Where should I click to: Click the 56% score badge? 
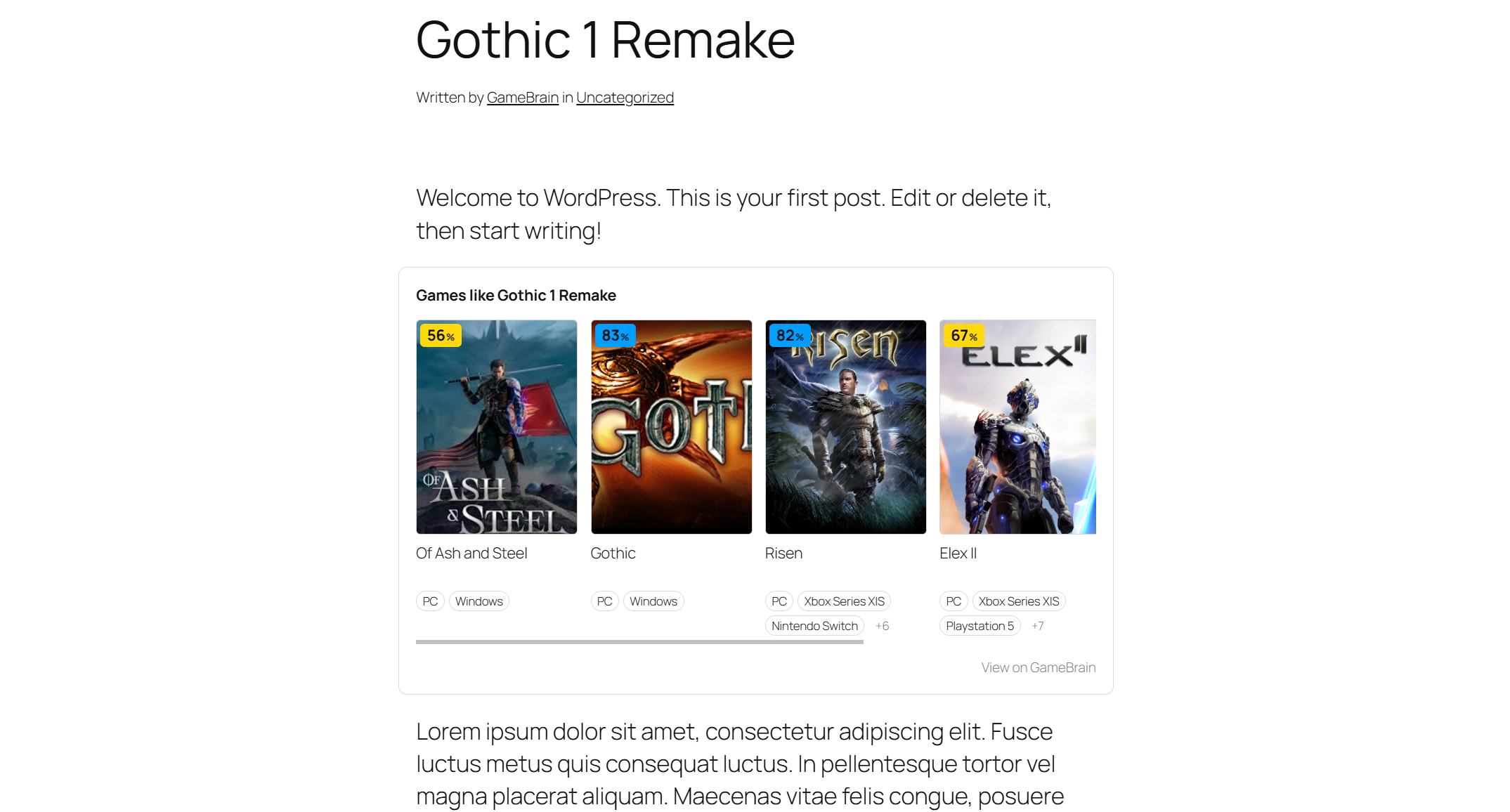(x=441, y=336)
